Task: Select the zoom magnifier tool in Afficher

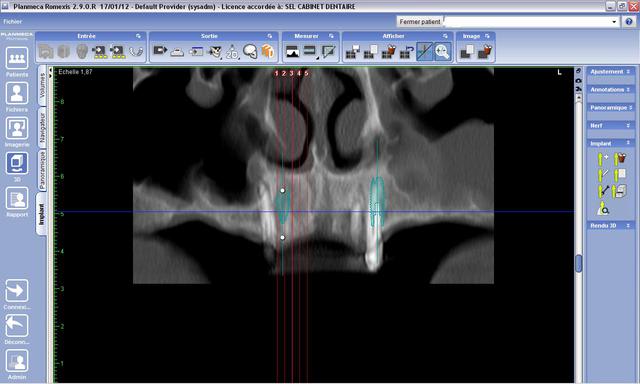Action: [x=442, y=51]
